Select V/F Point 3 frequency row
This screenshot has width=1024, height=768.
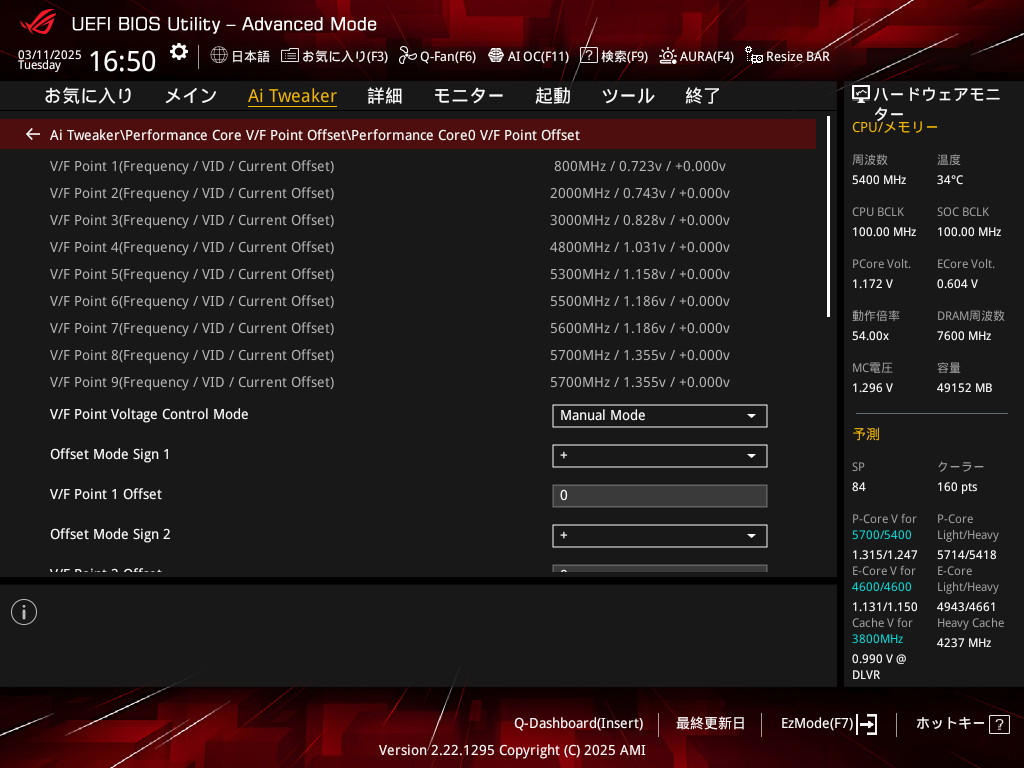[x=408, y=220]
